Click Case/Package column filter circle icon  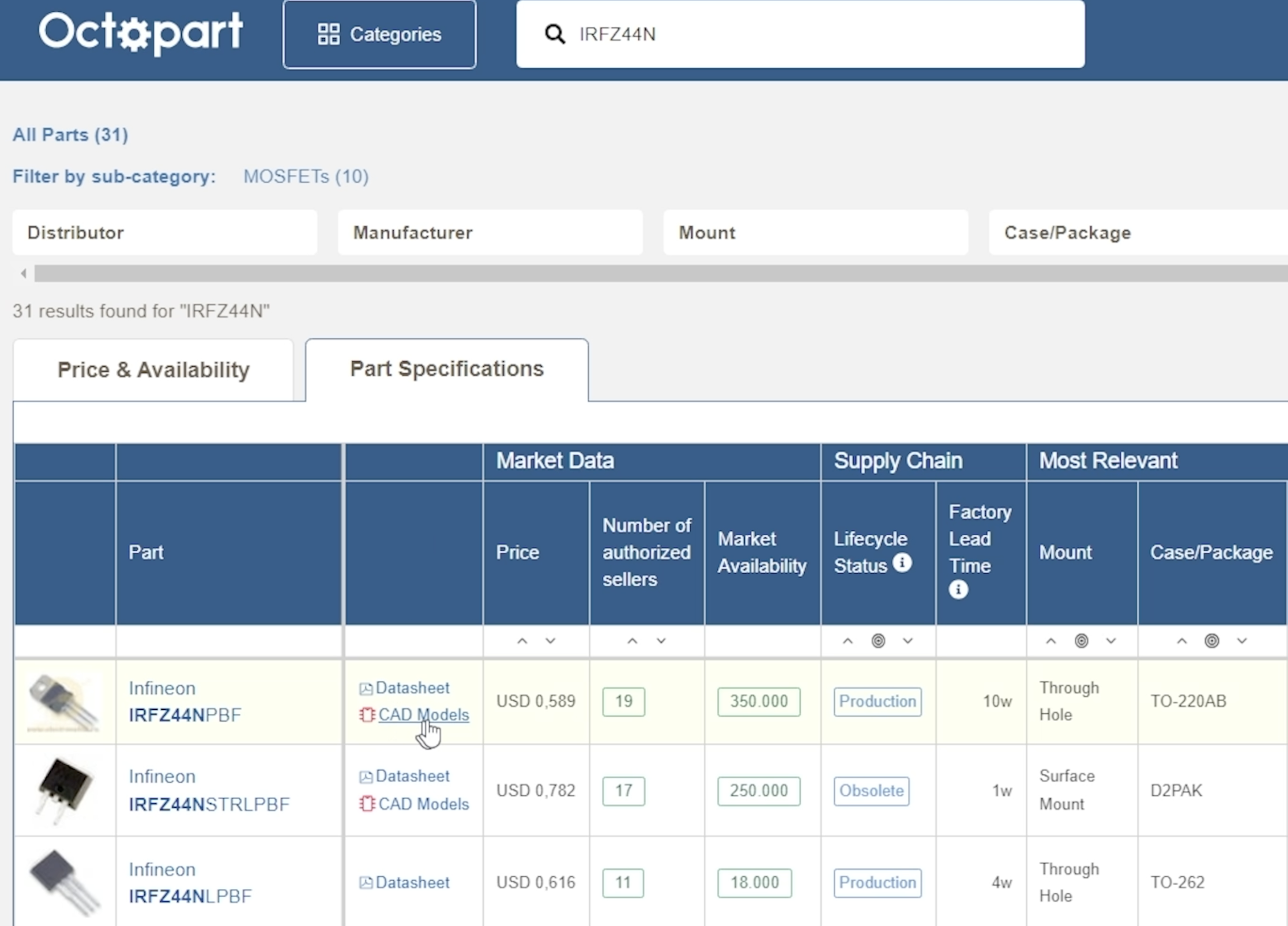click(1212, 641)
